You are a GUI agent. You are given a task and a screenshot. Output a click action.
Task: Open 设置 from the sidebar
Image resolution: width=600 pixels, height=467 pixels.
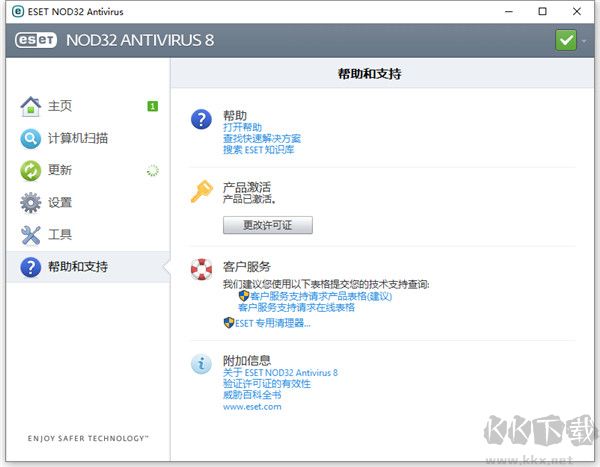click(60, 202)
